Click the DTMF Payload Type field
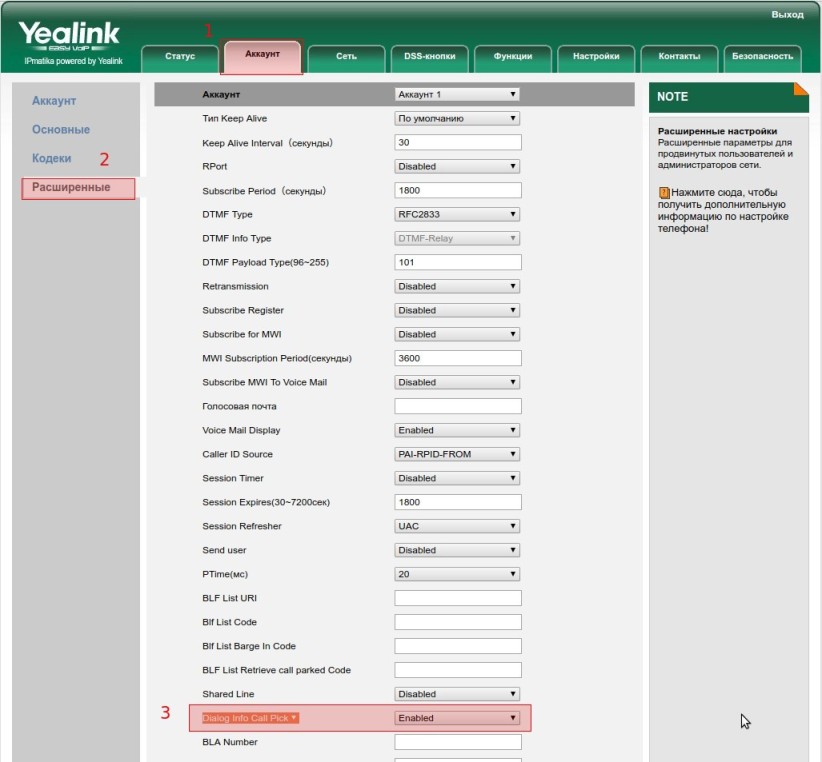 [x=458, y=262]
